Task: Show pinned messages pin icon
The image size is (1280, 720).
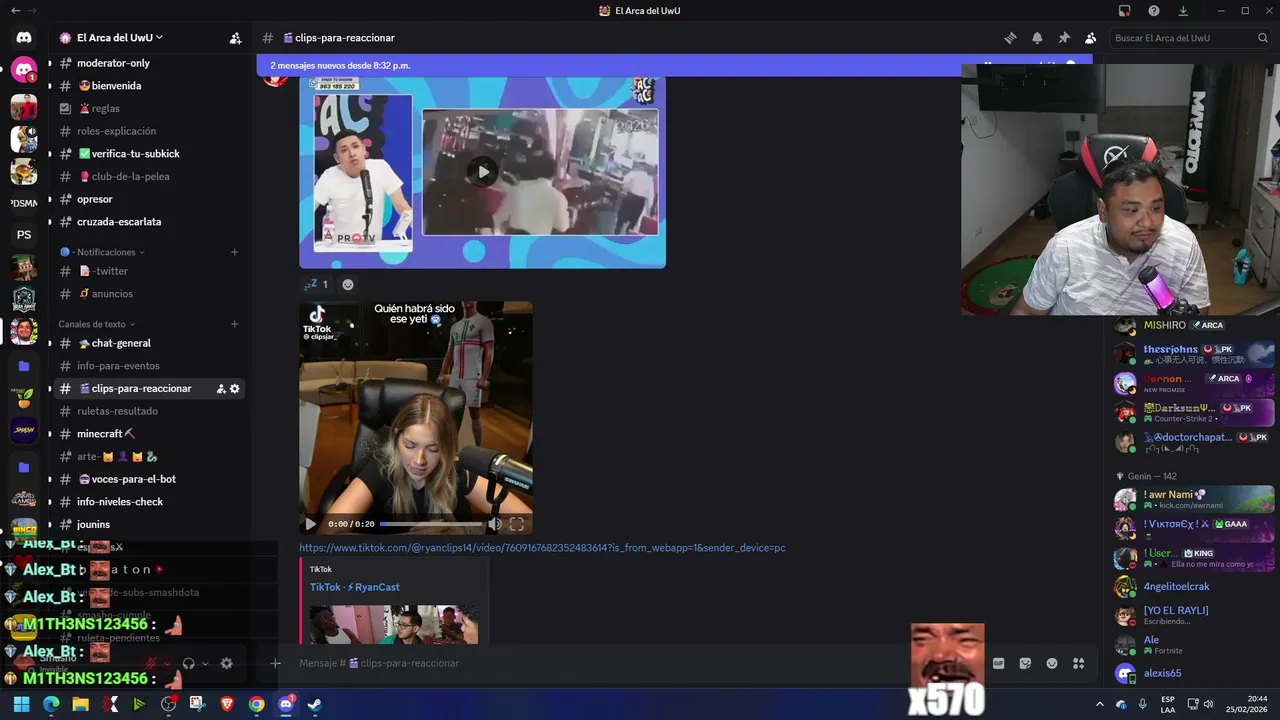Action: tap(1064, 38)
